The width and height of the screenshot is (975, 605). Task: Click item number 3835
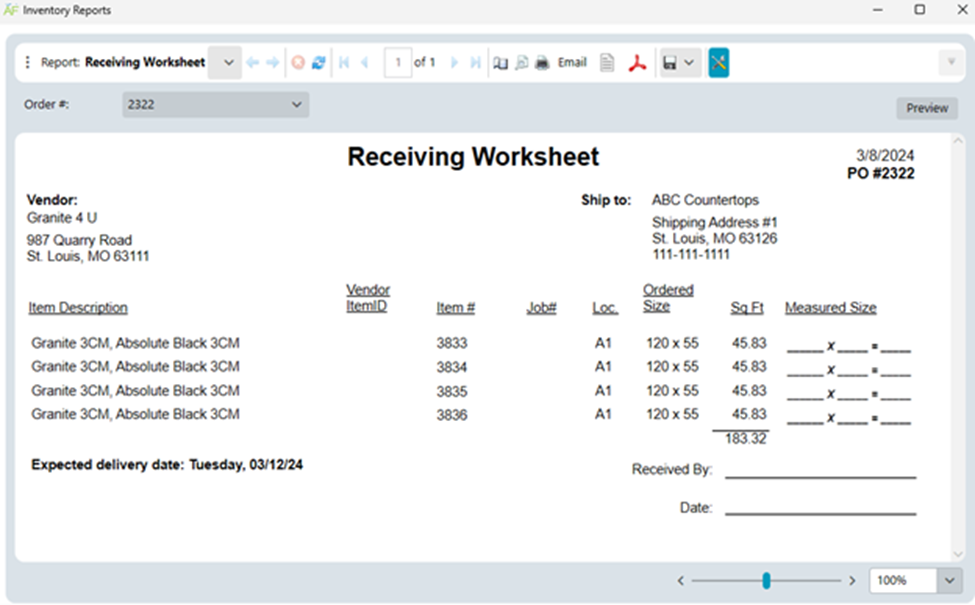(451, 392)
